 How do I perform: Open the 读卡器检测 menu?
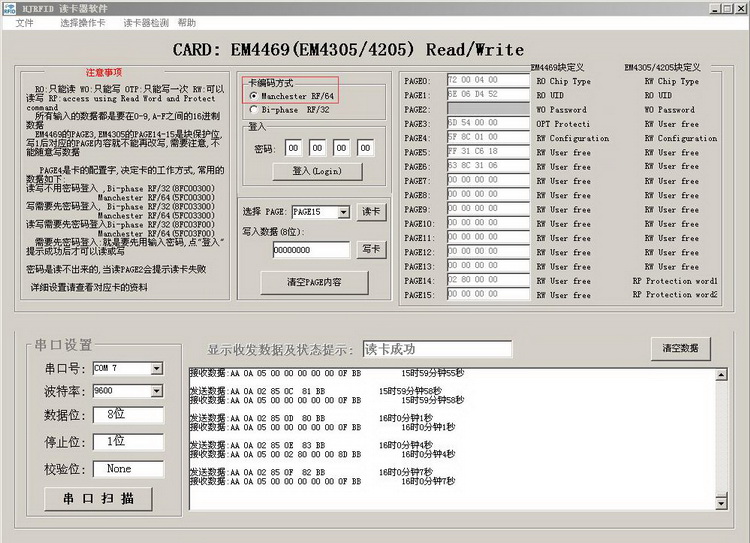(146, 23)
